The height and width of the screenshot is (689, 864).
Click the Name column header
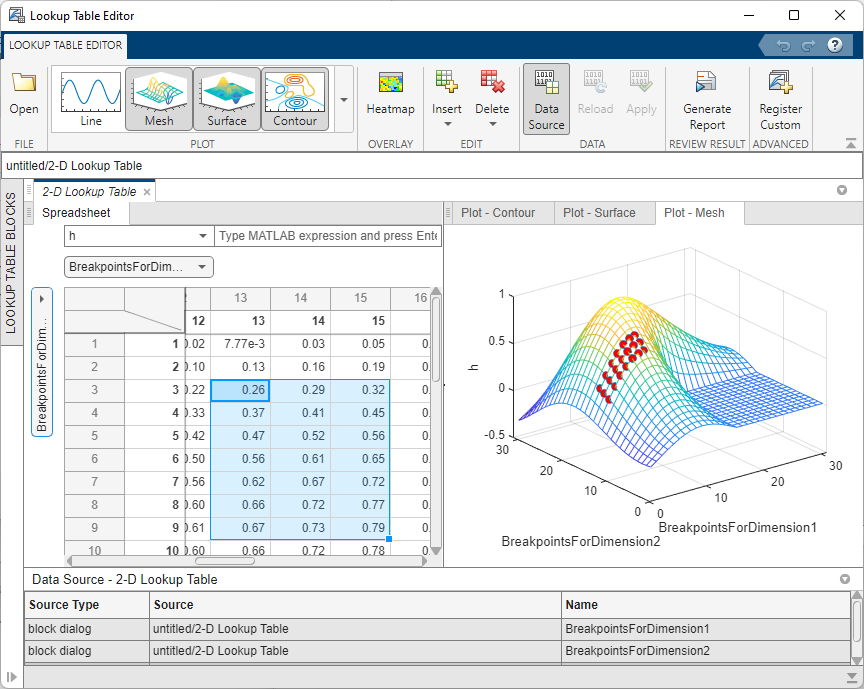pos(705,605)
